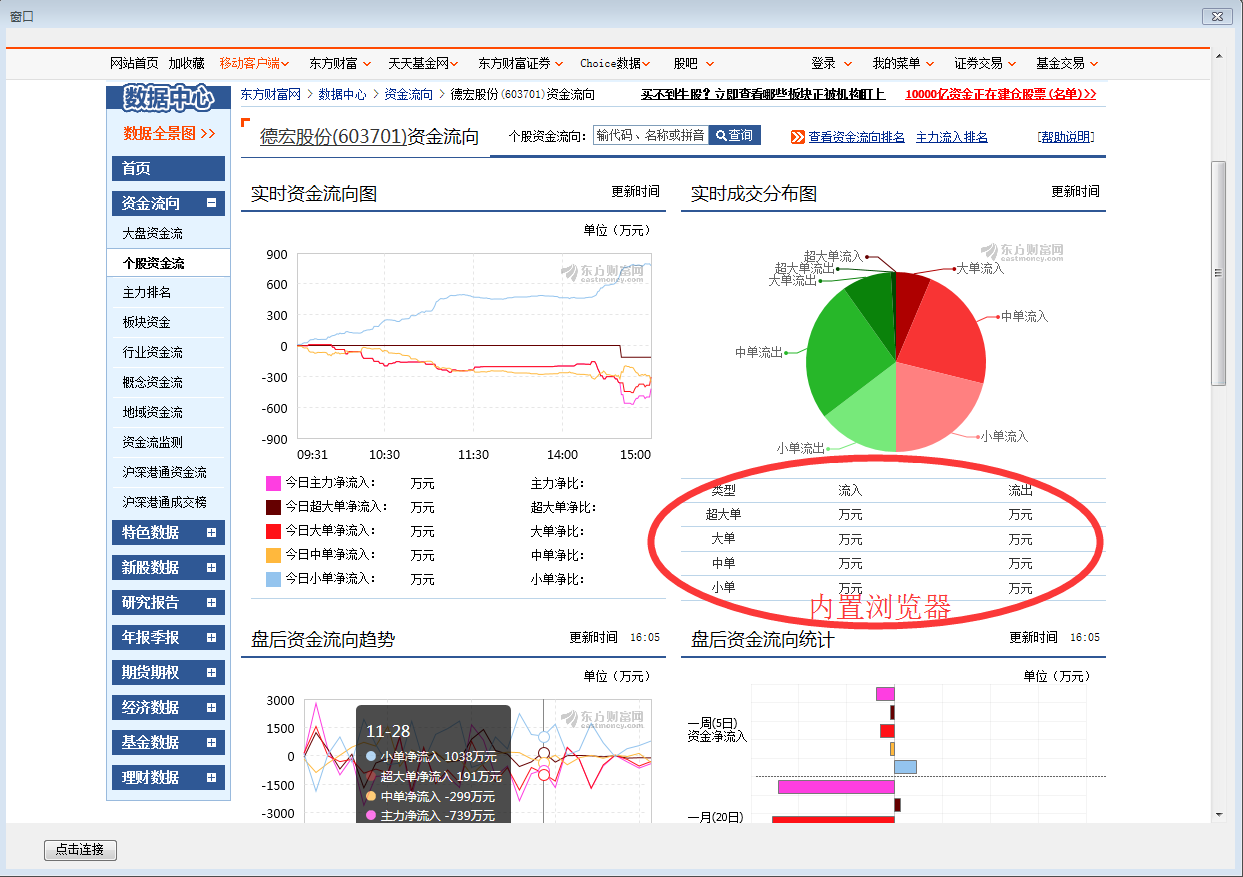Screen dimensions: 1243x877
Task: Click the orange arrow icon beside 查看资金流向排名
Action: 798,137
